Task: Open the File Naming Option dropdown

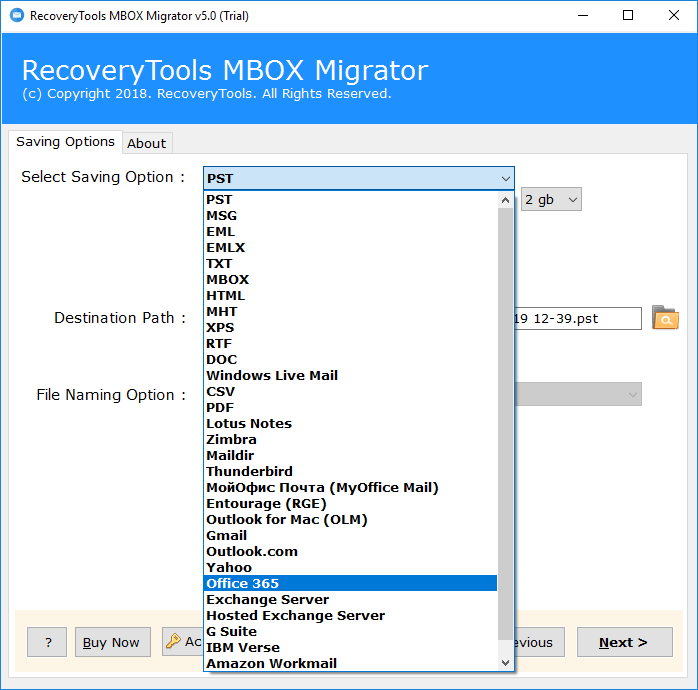Action: [578, 394]
